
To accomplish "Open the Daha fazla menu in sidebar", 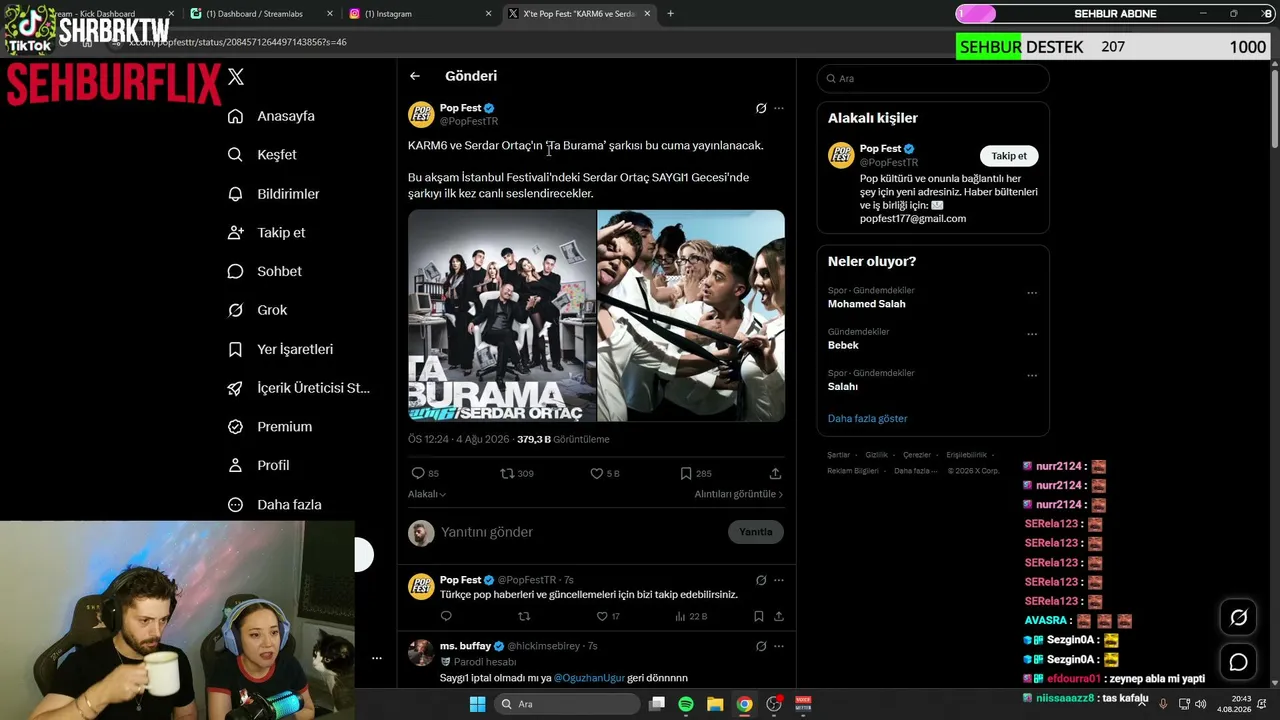I will pyautogui.click(x=275, y=505).
